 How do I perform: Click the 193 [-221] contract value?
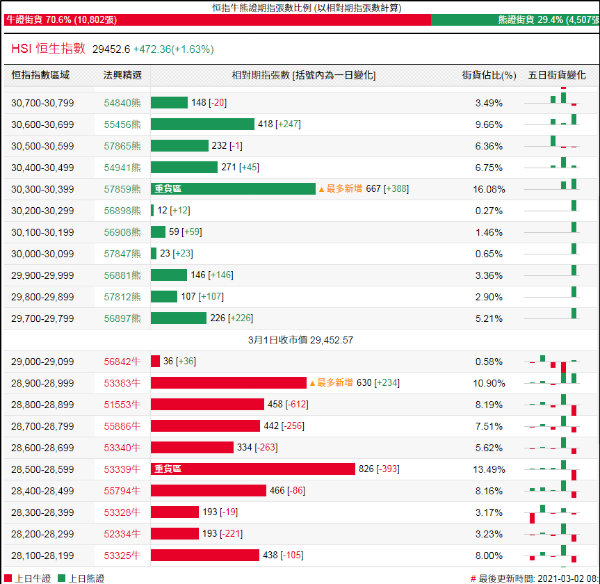(x=222, y=533)
